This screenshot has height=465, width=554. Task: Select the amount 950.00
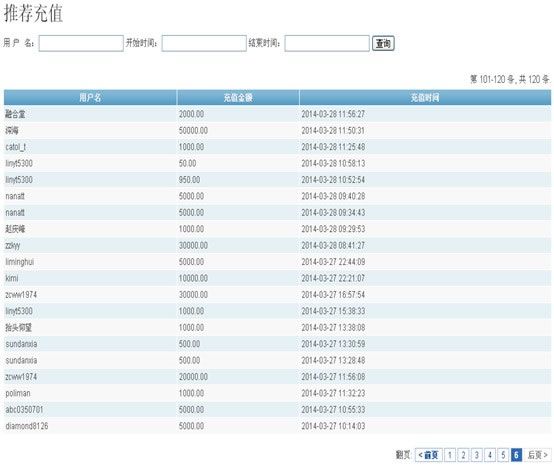pyautogui.click(x=189, y=180)
